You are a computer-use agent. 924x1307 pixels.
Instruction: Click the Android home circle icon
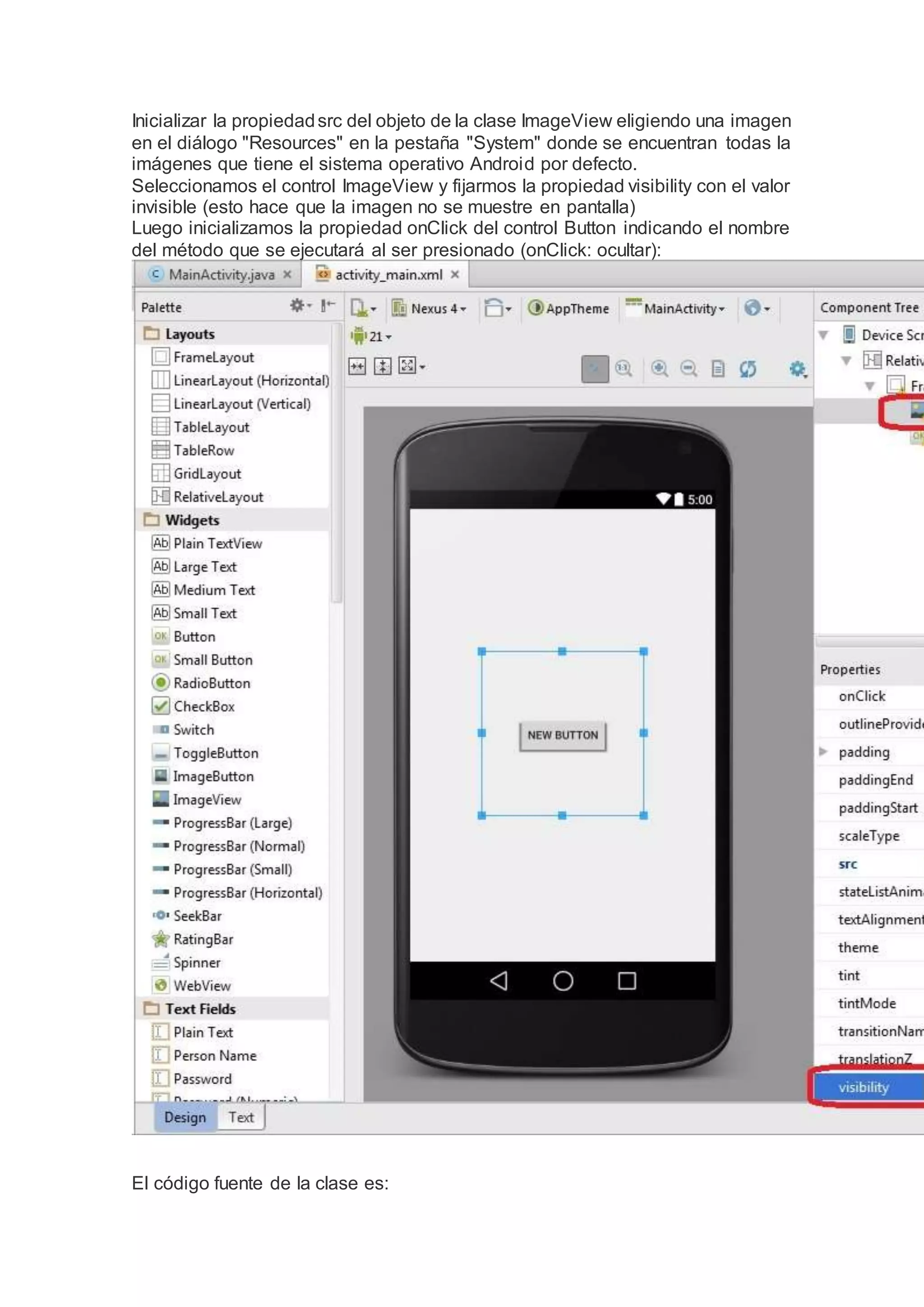coord(563,981)
